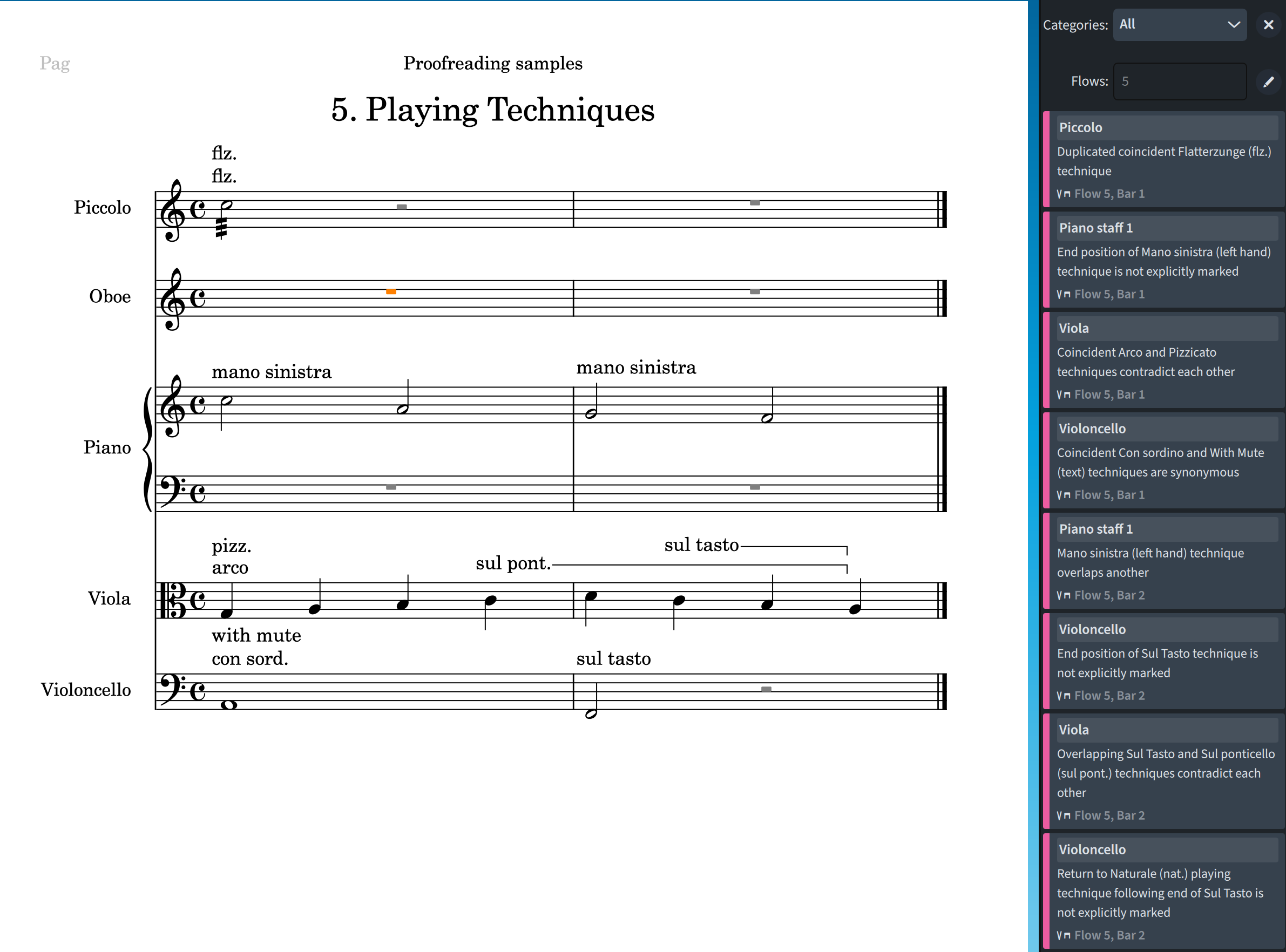Select Viola overlapping Sul Tasto issue
This screenshot has height=952, width=1286.
[x=1163, y=772]
